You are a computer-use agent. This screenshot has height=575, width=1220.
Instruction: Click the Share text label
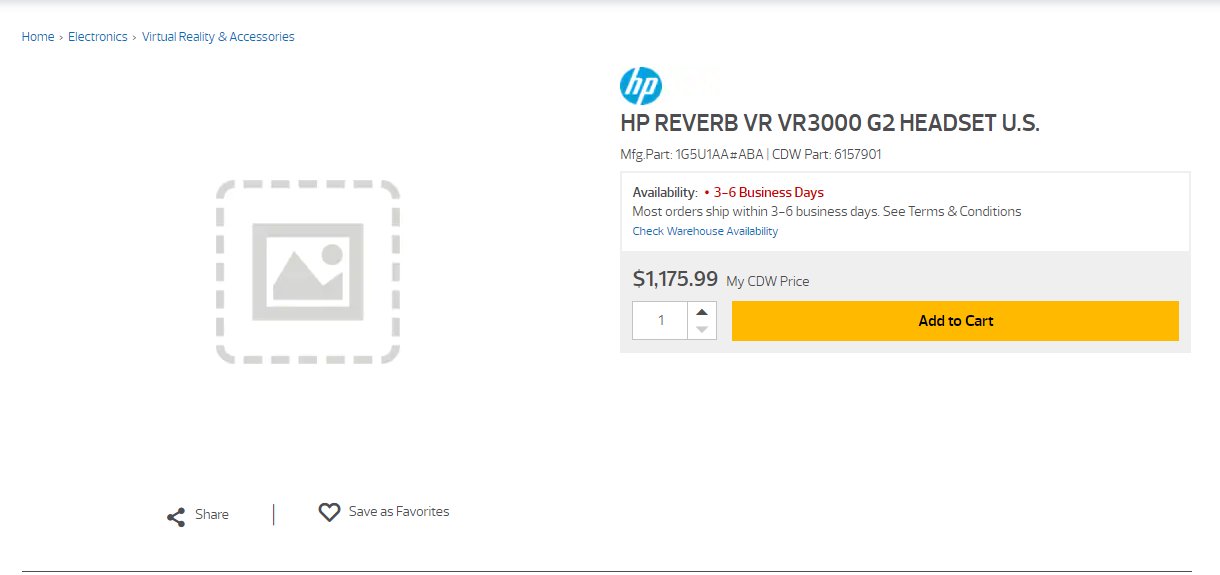212,515
